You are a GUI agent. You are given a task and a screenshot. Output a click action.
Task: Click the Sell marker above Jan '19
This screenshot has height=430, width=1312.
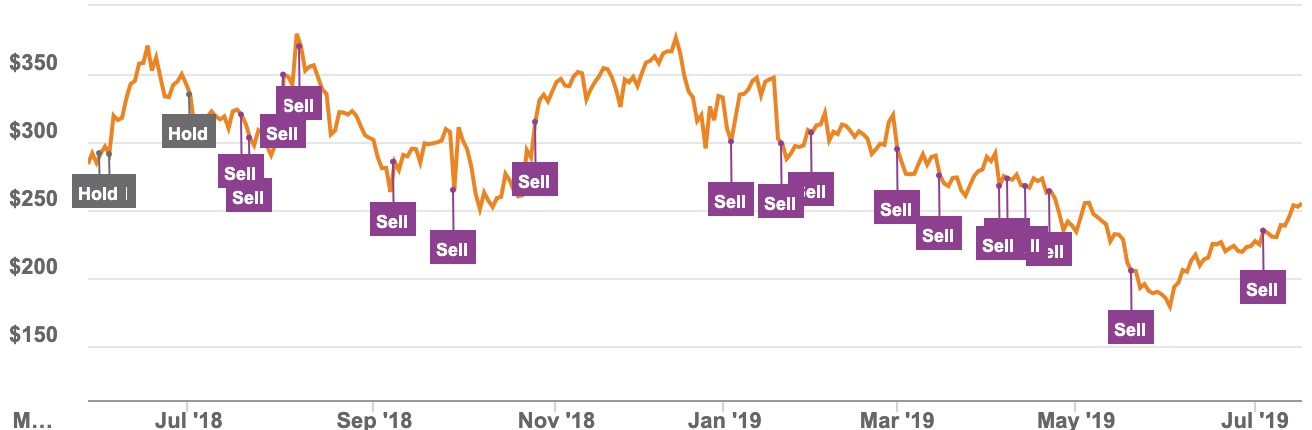[x=730, y=201]
